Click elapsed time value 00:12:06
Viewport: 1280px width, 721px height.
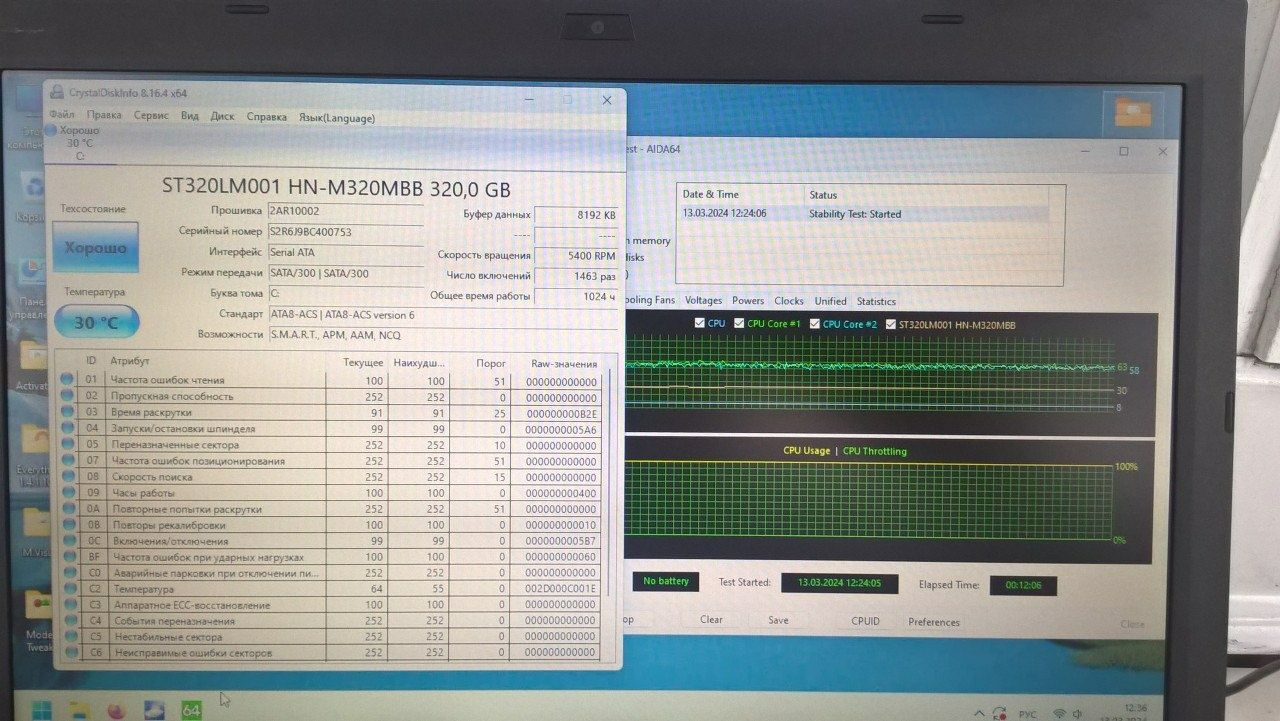click(x=1023, y=585)
